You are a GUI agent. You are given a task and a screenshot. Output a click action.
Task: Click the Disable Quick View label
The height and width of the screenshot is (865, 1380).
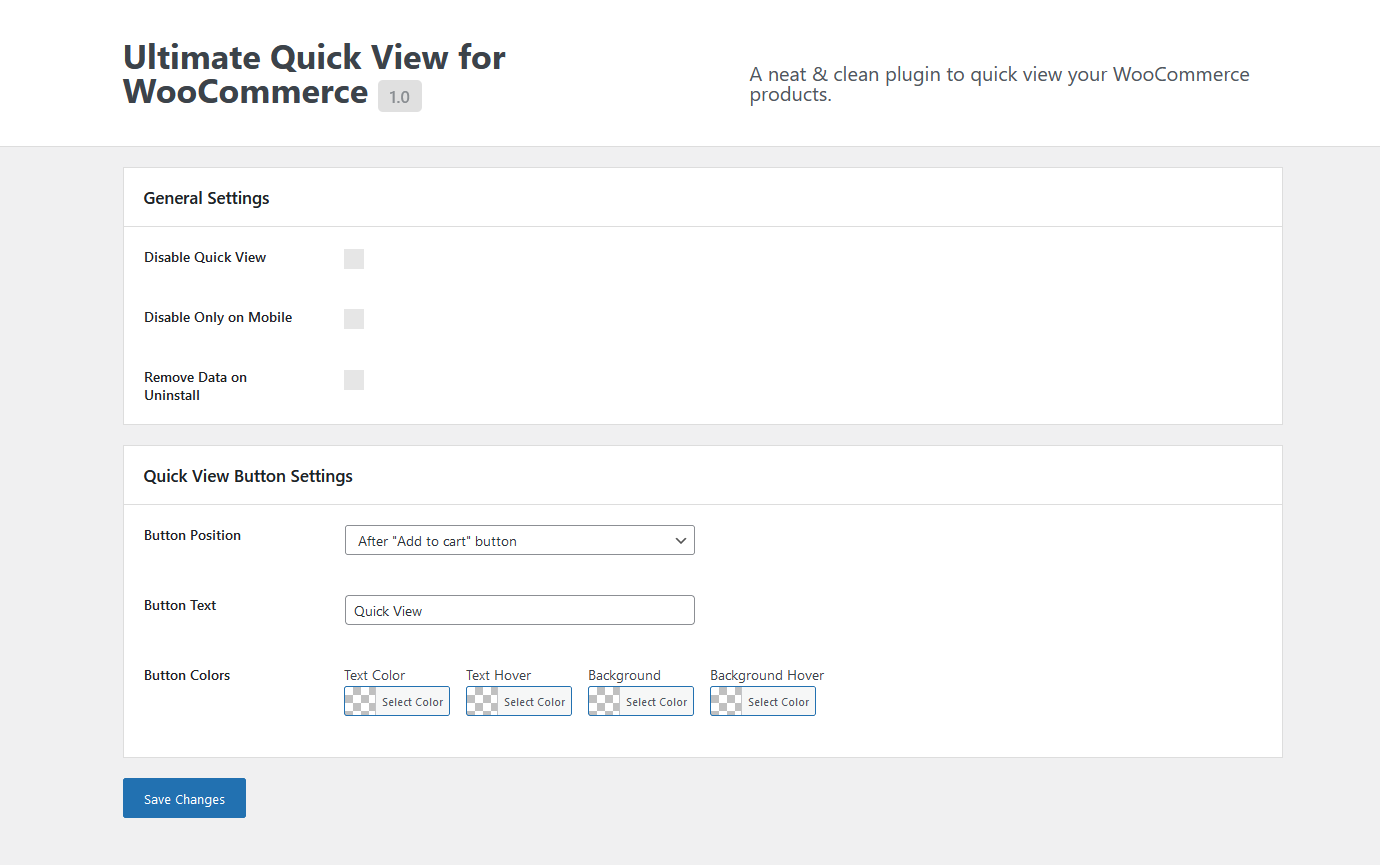205,257
